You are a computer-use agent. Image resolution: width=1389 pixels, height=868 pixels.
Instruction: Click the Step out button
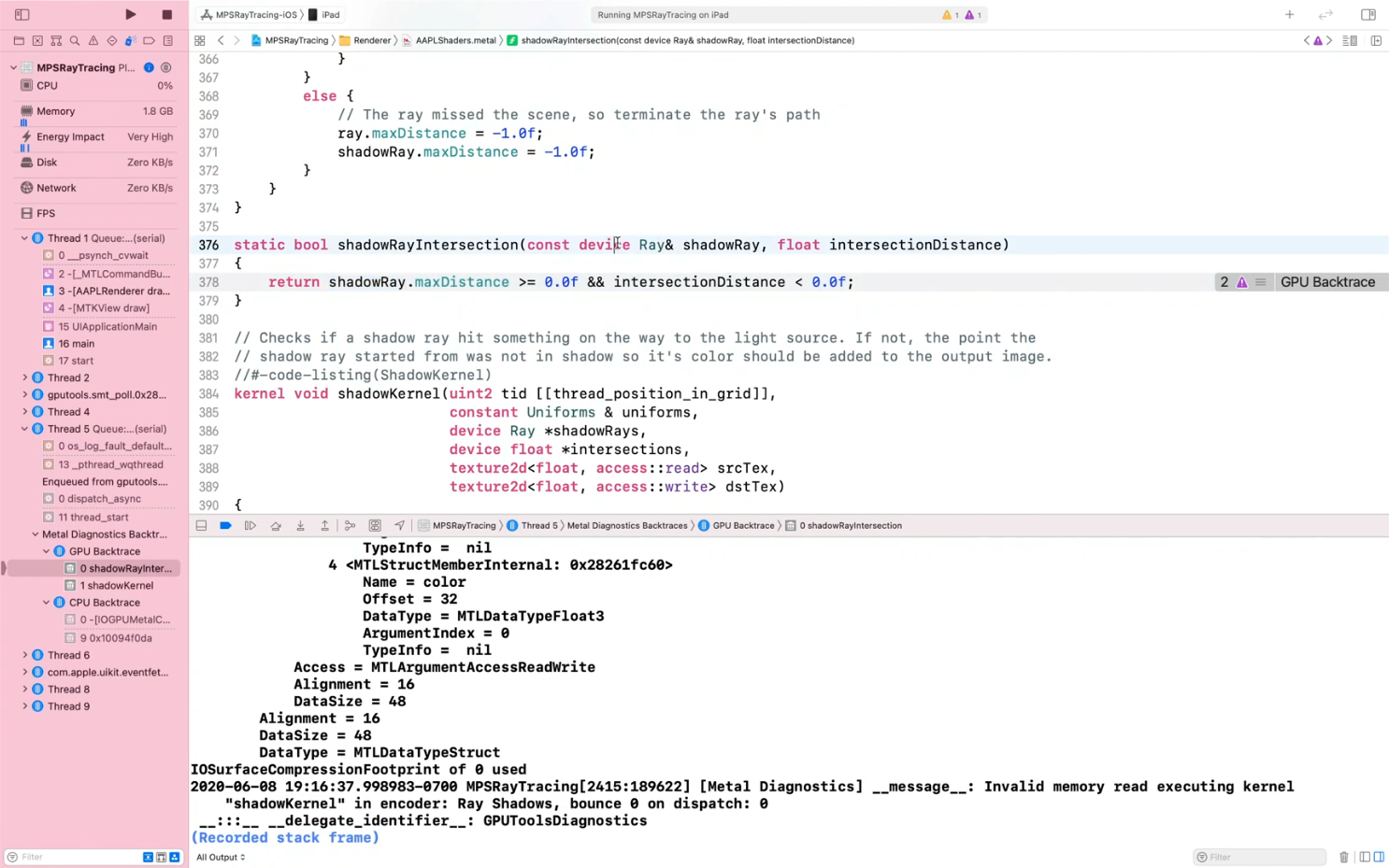click(x=325, y=526)
